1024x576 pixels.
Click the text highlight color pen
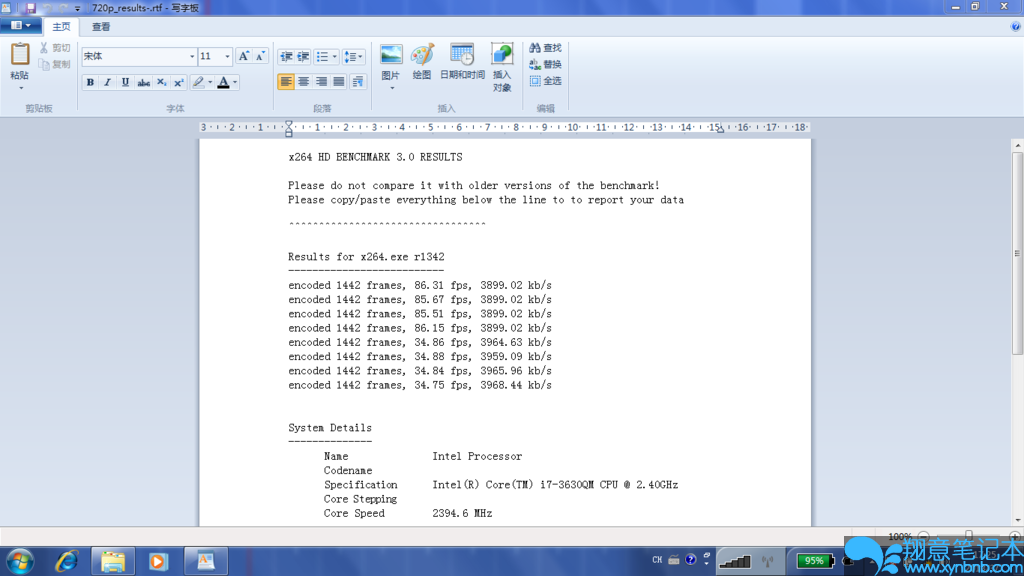point(199,82)
